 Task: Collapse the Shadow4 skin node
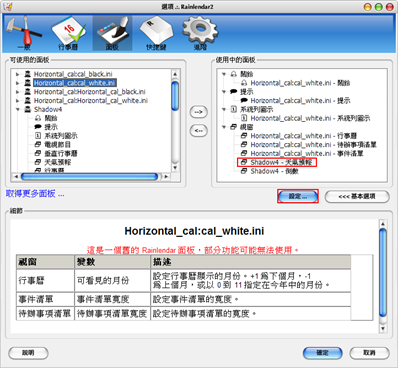click(18, 109)
